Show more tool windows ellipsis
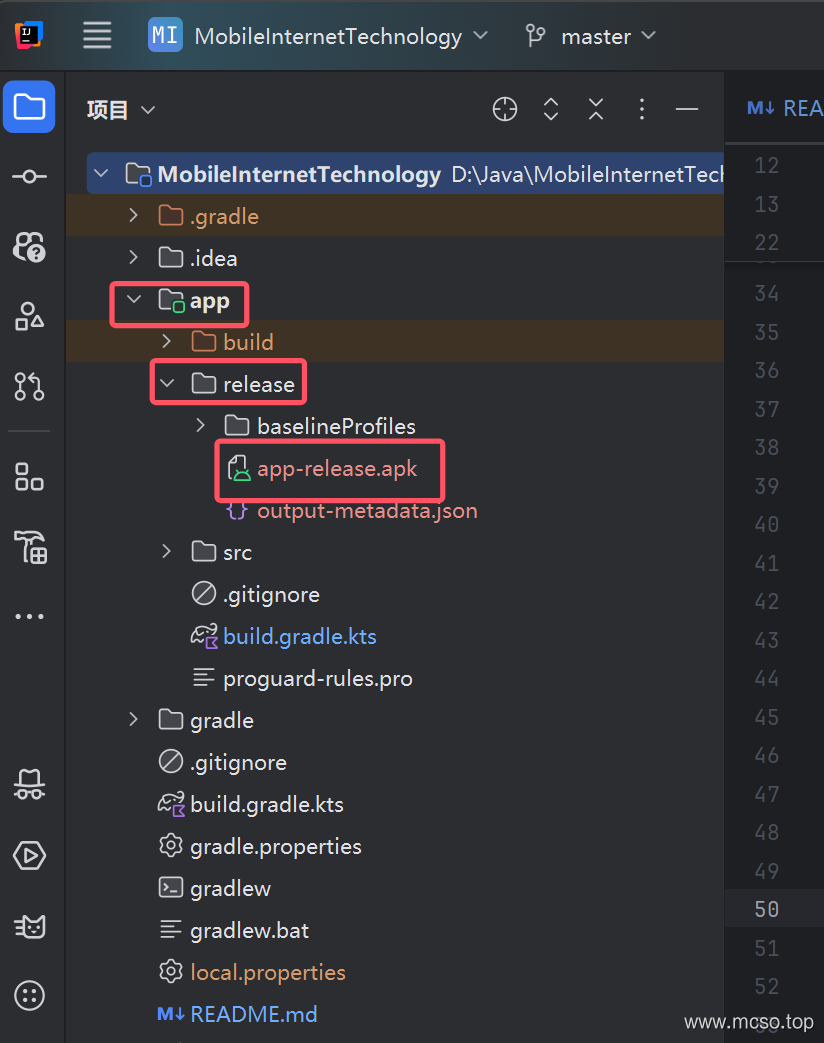Image resolution: width=824 pixels, height=1043 pixels. [x=29, y=617]
